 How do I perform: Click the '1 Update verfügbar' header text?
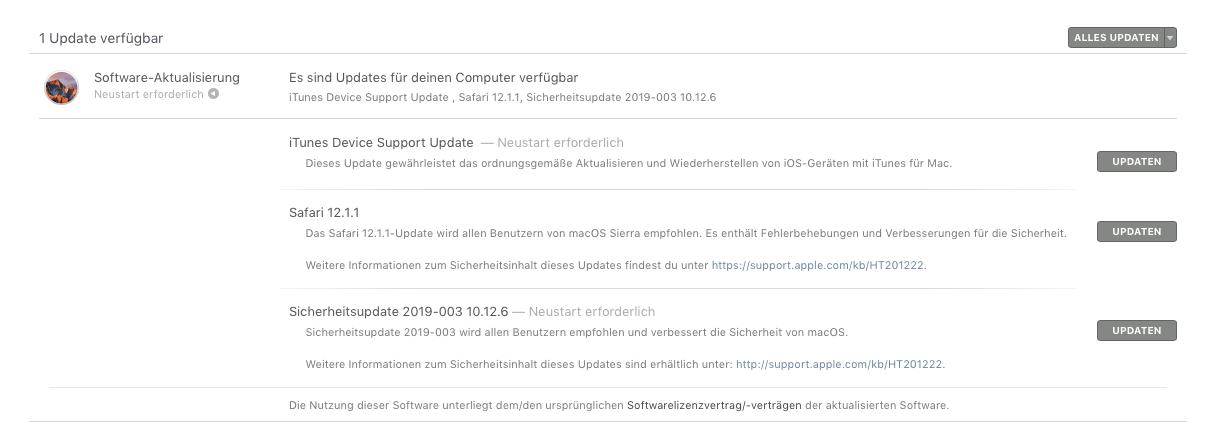[x=101, y=38]
